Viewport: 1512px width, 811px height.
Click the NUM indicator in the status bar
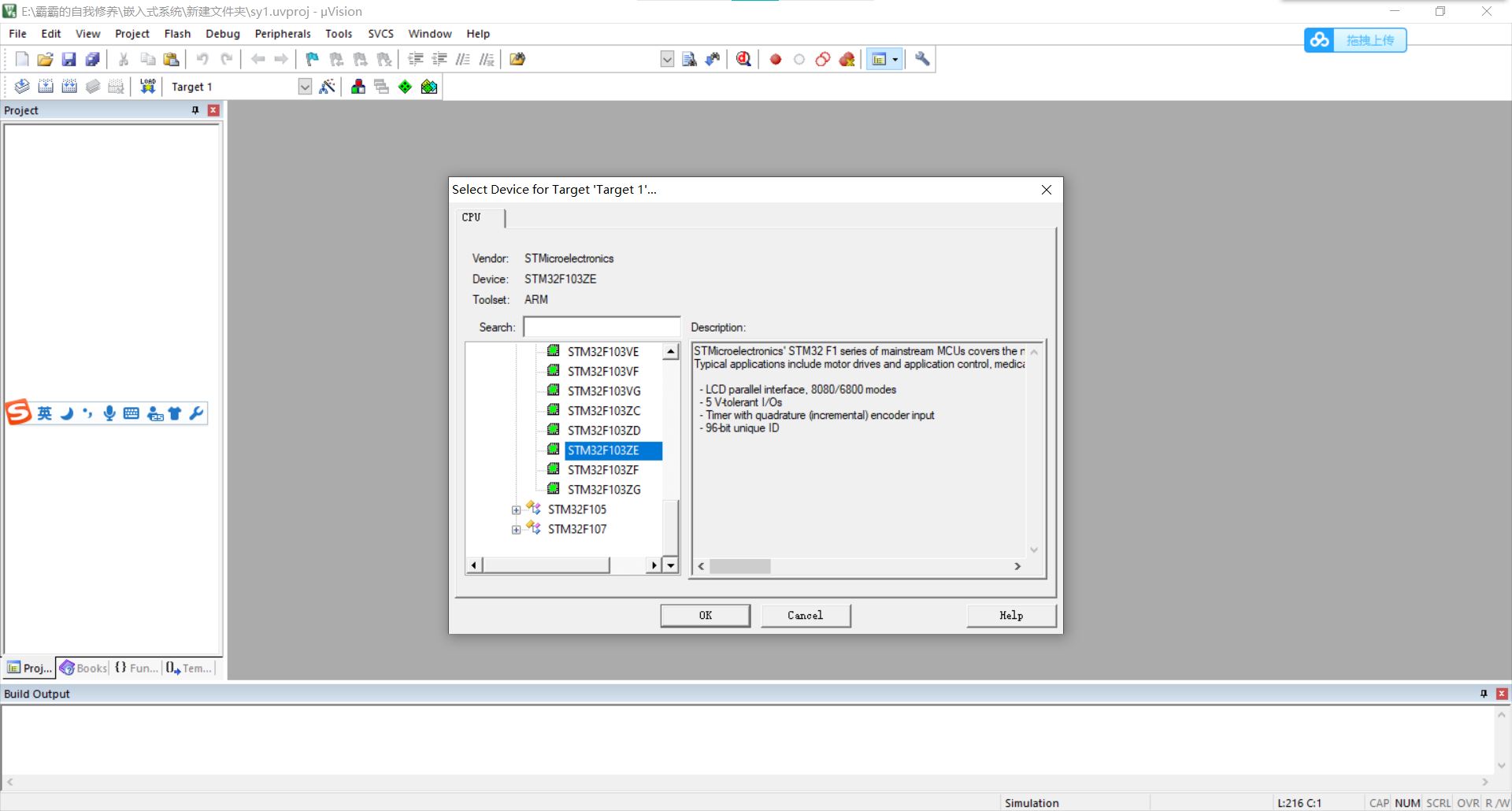coord(1407,803)
